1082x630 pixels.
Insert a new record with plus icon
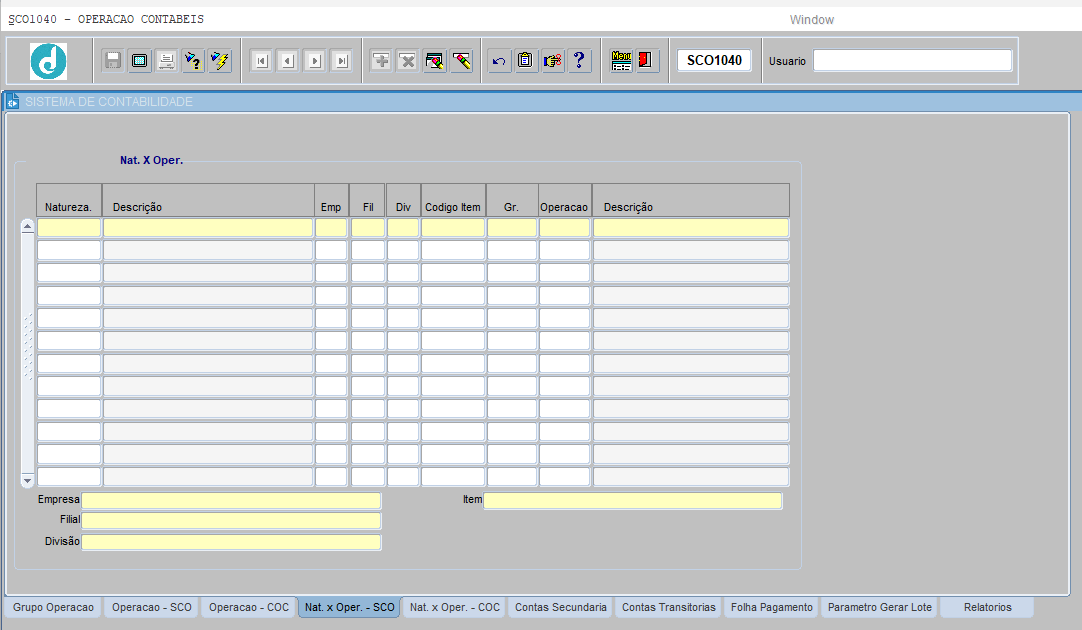click(x=381, y=61)
